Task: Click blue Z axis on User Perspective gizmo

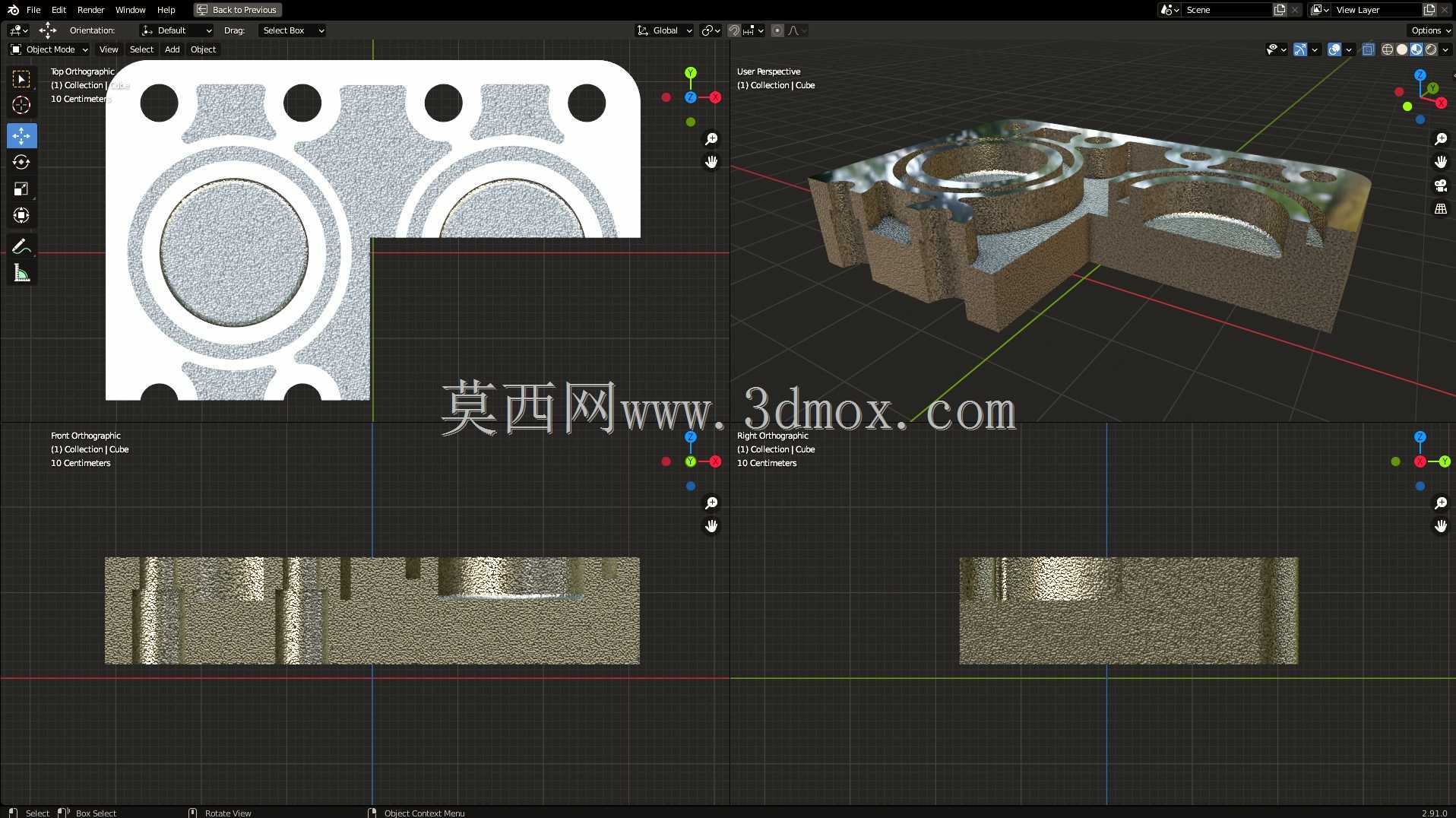Action: [1420, 75]
